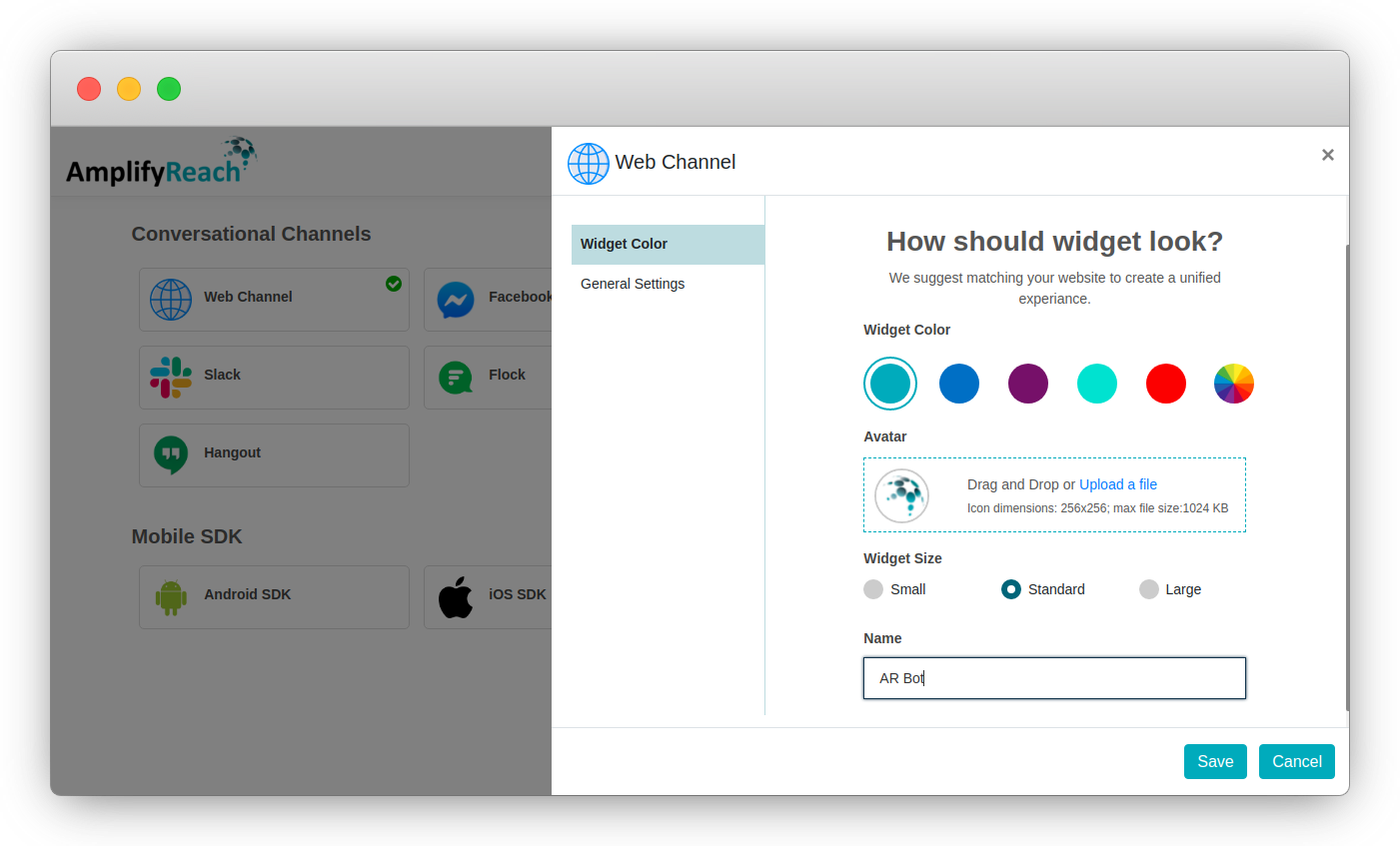This screenshot has width=1400, height=846.
Task: Select the Slack channel icon
Action: pos(171,377)
